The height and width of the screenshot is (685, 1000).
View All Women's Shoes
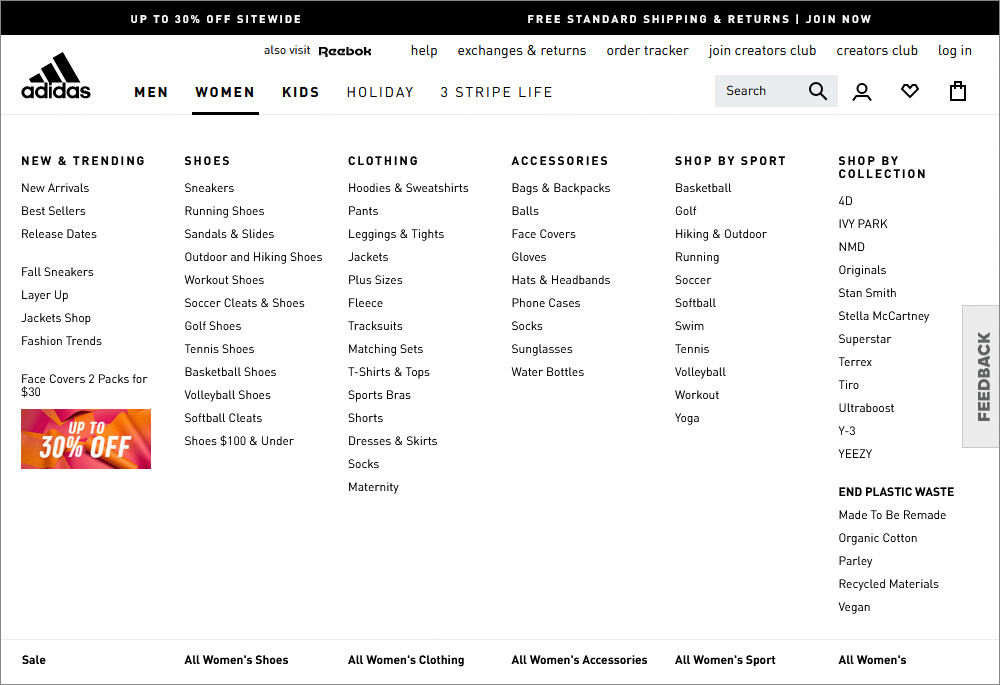(x=237, y=660)
